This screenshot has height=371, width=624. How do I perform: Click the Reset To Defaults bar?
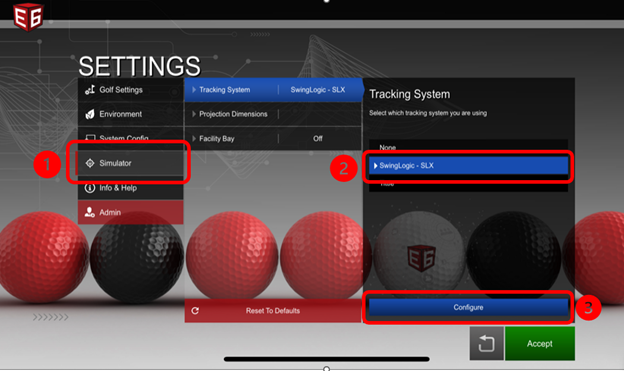click(273, 310)
